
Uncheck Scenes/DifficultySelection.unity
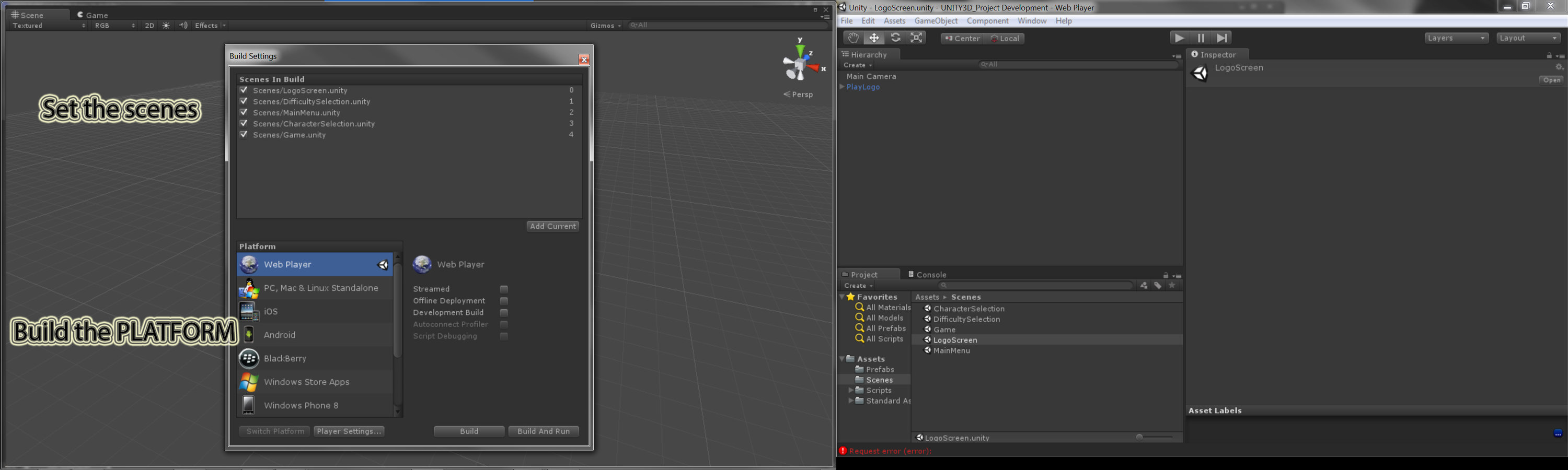pyautogui.click(x=244, y=101)
